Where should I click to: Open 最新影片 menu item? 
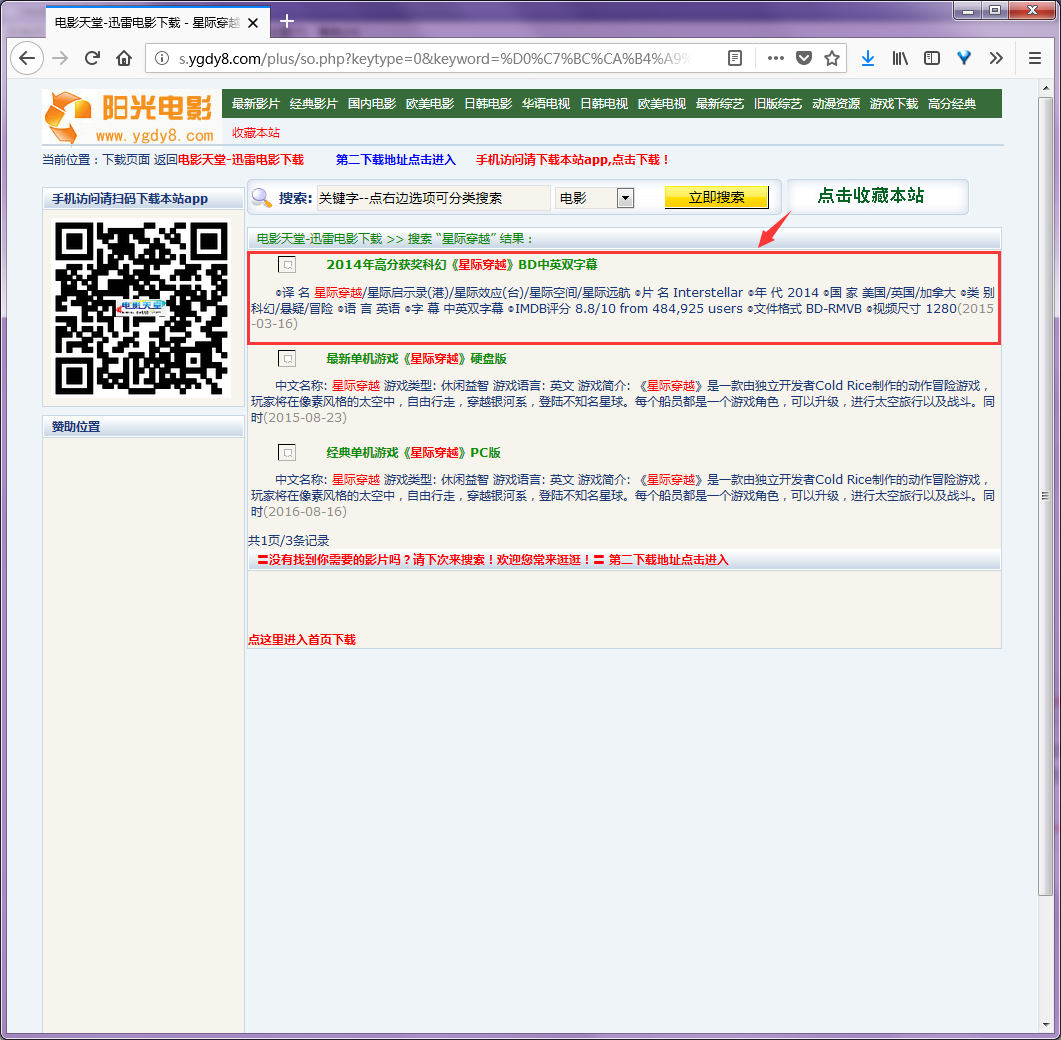point(255,104)
